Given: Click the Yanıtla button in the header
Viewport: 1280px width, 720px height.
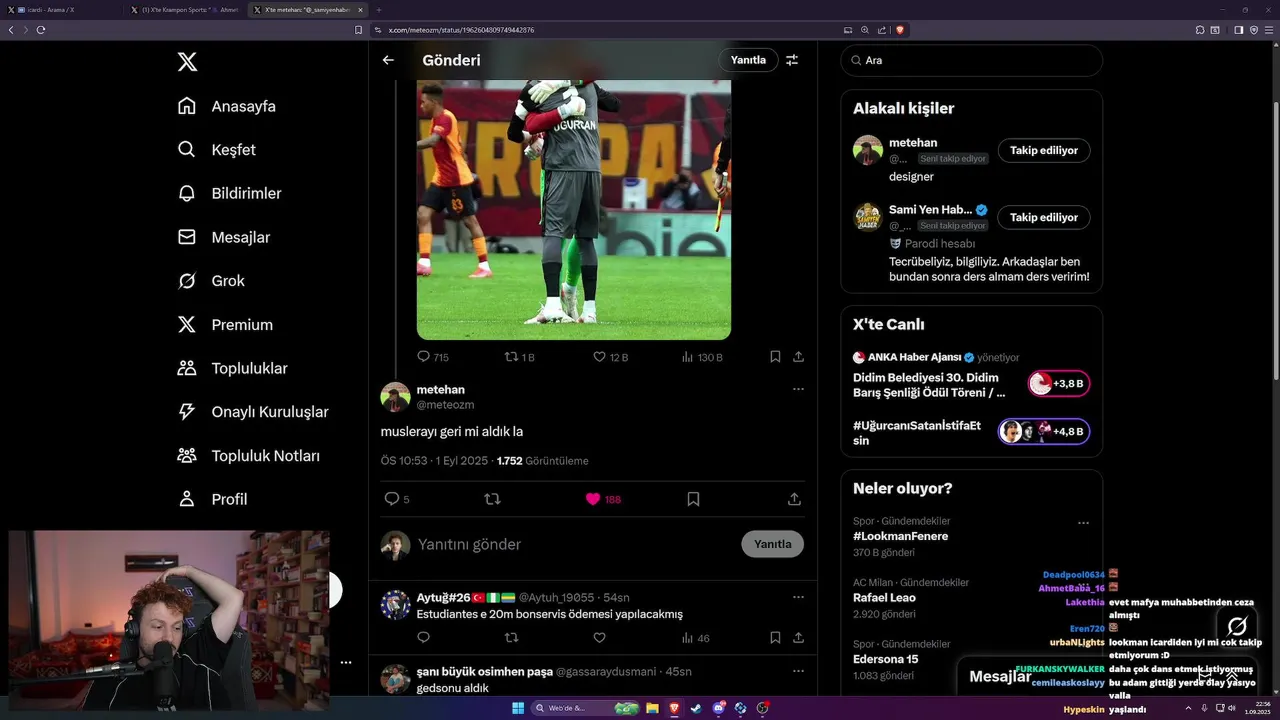Looking at the screenshot, I should tap(748, 60).
